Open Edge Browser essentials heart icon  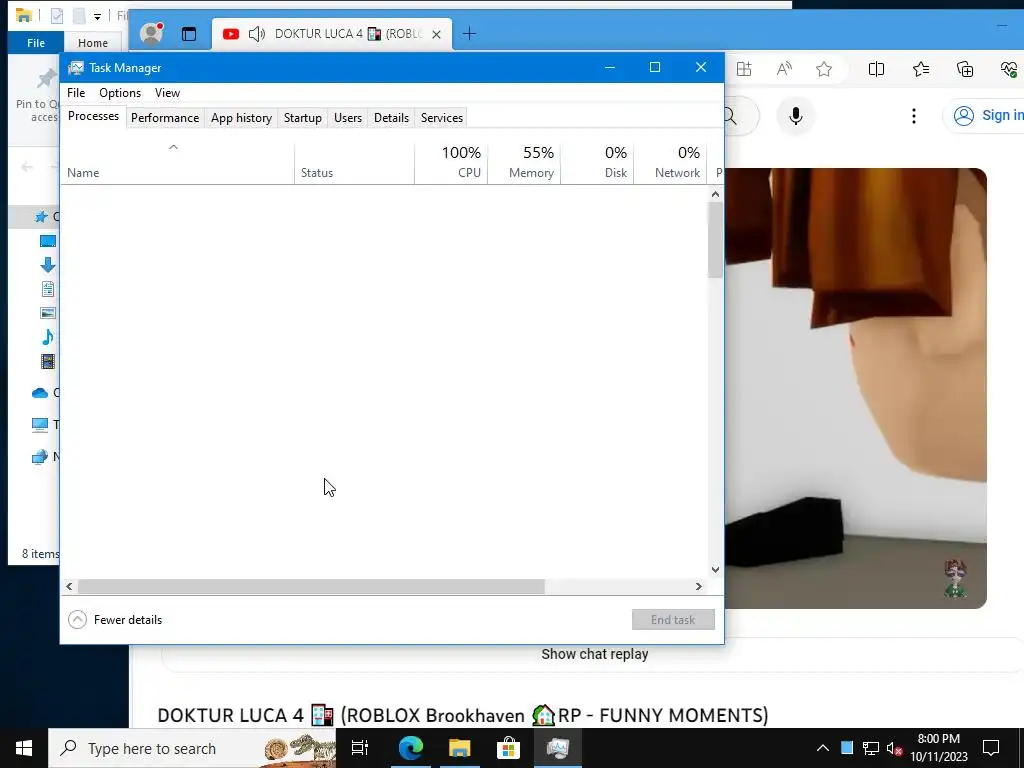[x=1008, y=69]
